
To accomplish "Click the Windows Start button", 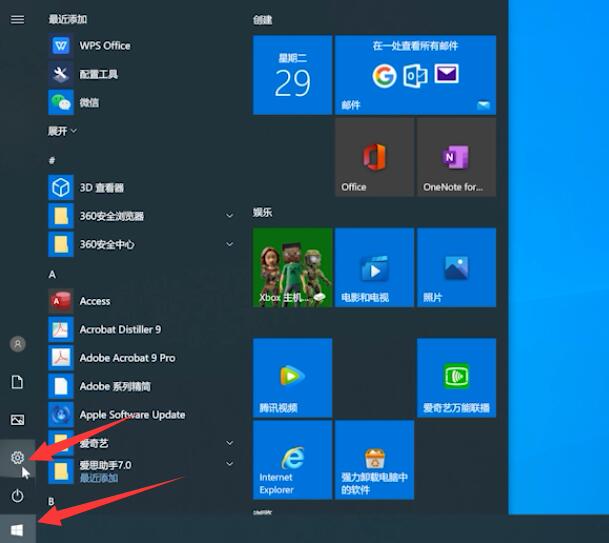I will (x=17, y=530).
